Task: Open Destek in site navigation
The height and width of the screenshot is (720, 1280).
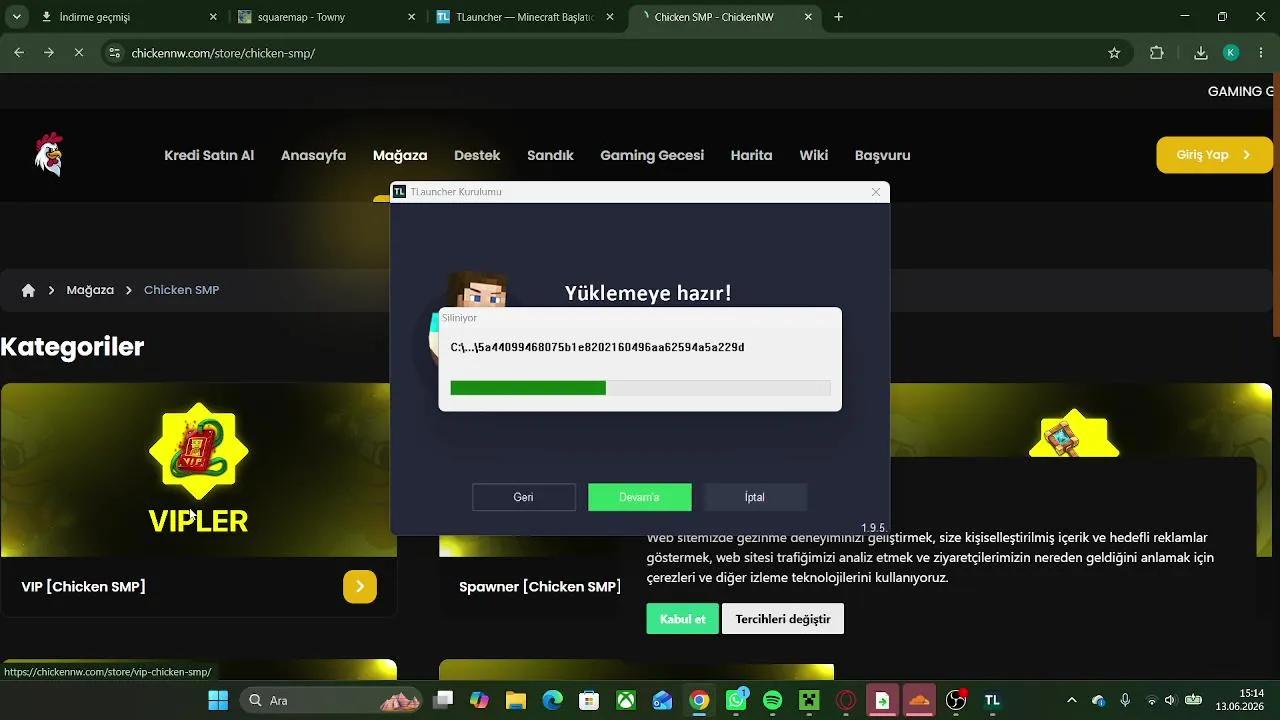Action: (x=477, y=155)
